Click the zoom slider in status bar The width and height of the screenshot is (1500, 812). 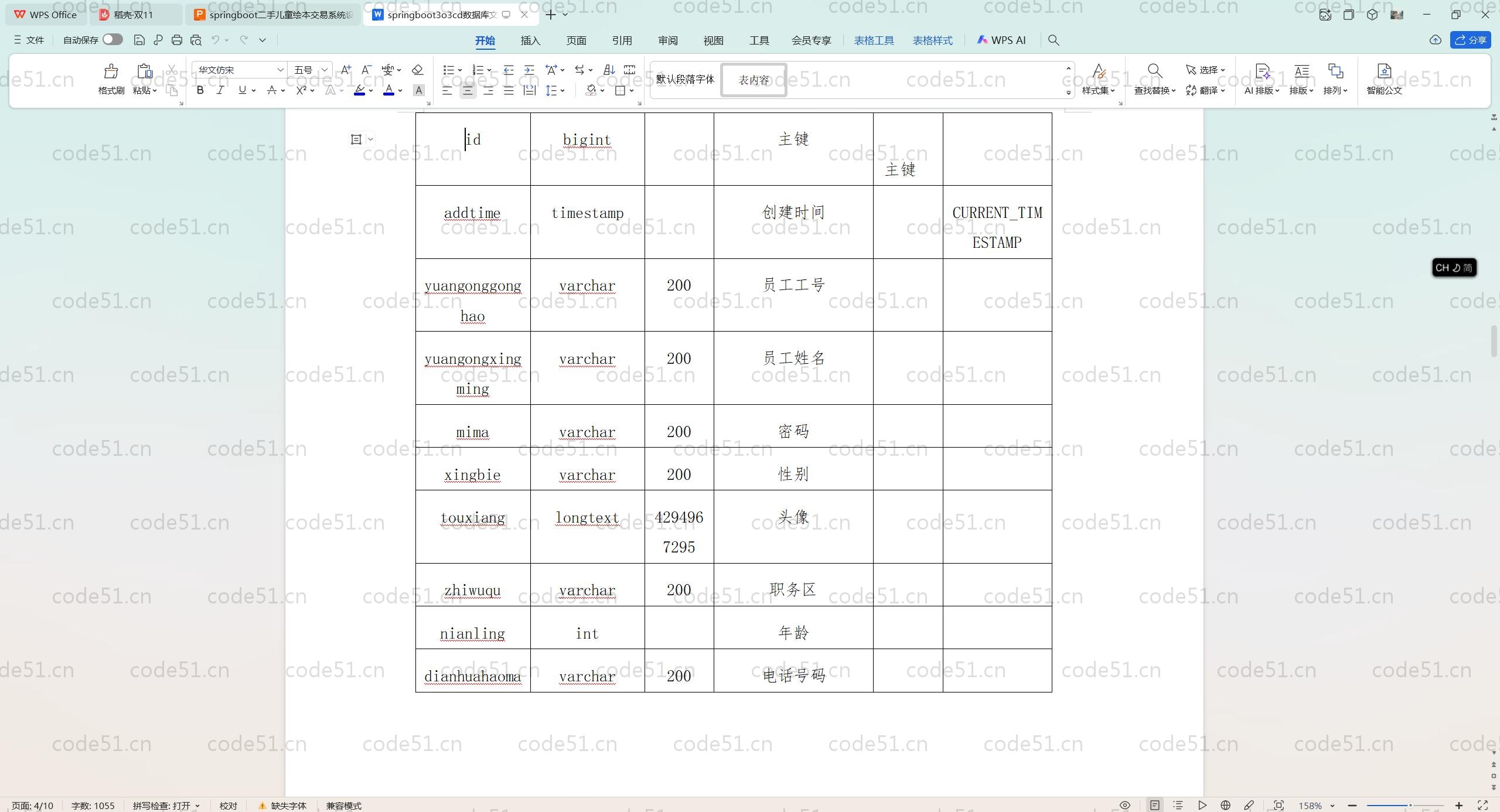1410,806
